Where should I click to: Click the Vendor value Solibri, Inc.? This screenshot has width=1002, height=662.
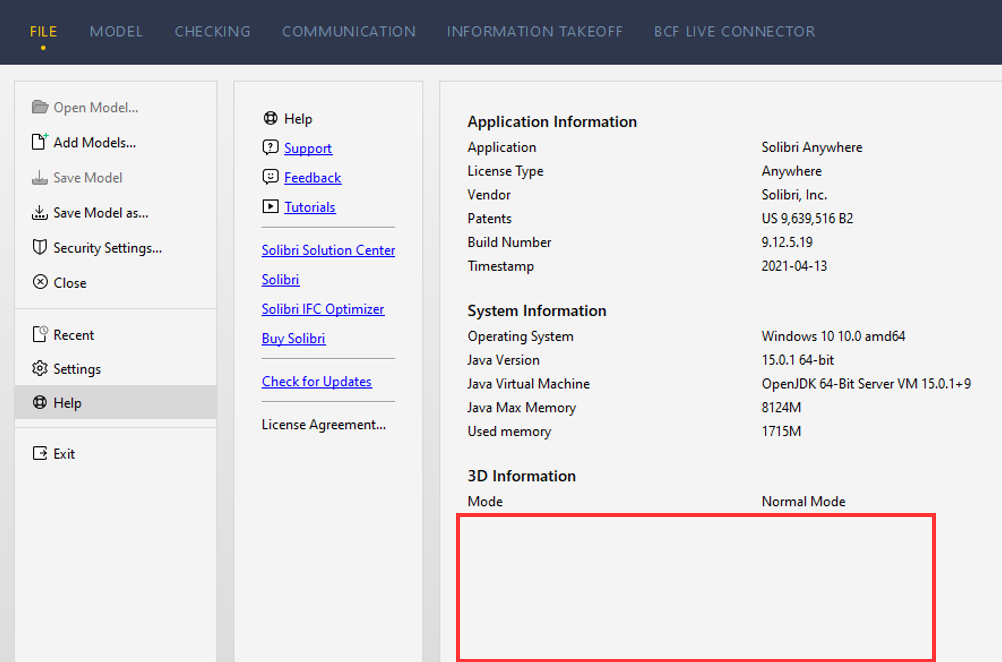coord(794,194)
